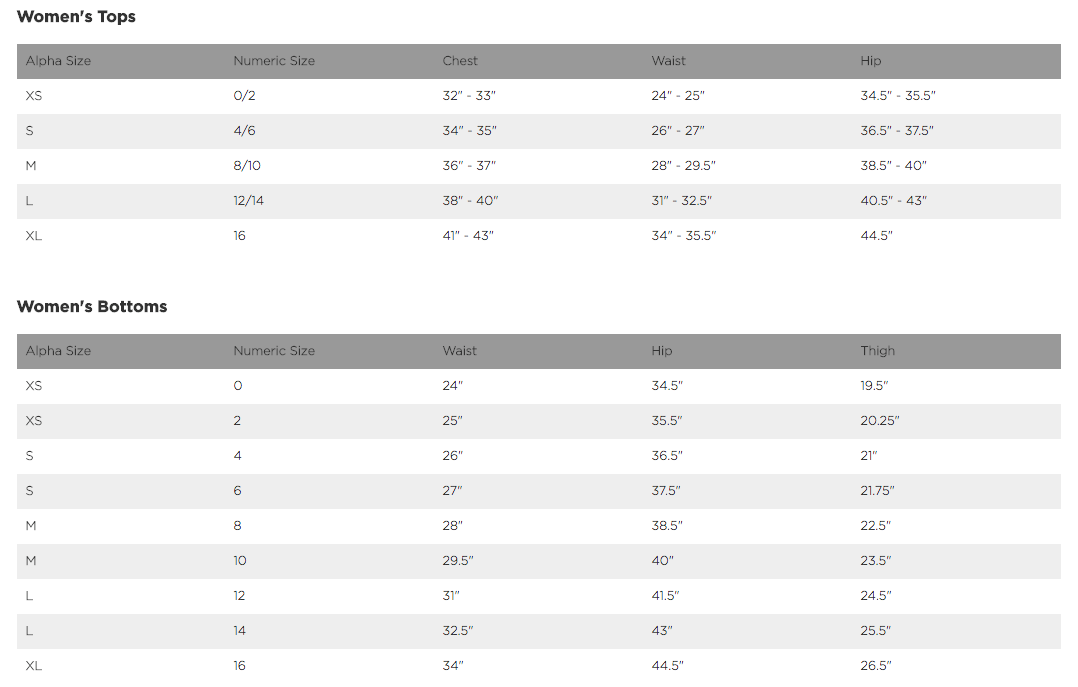Click the Hip header in Tops table

coord(870,61)
